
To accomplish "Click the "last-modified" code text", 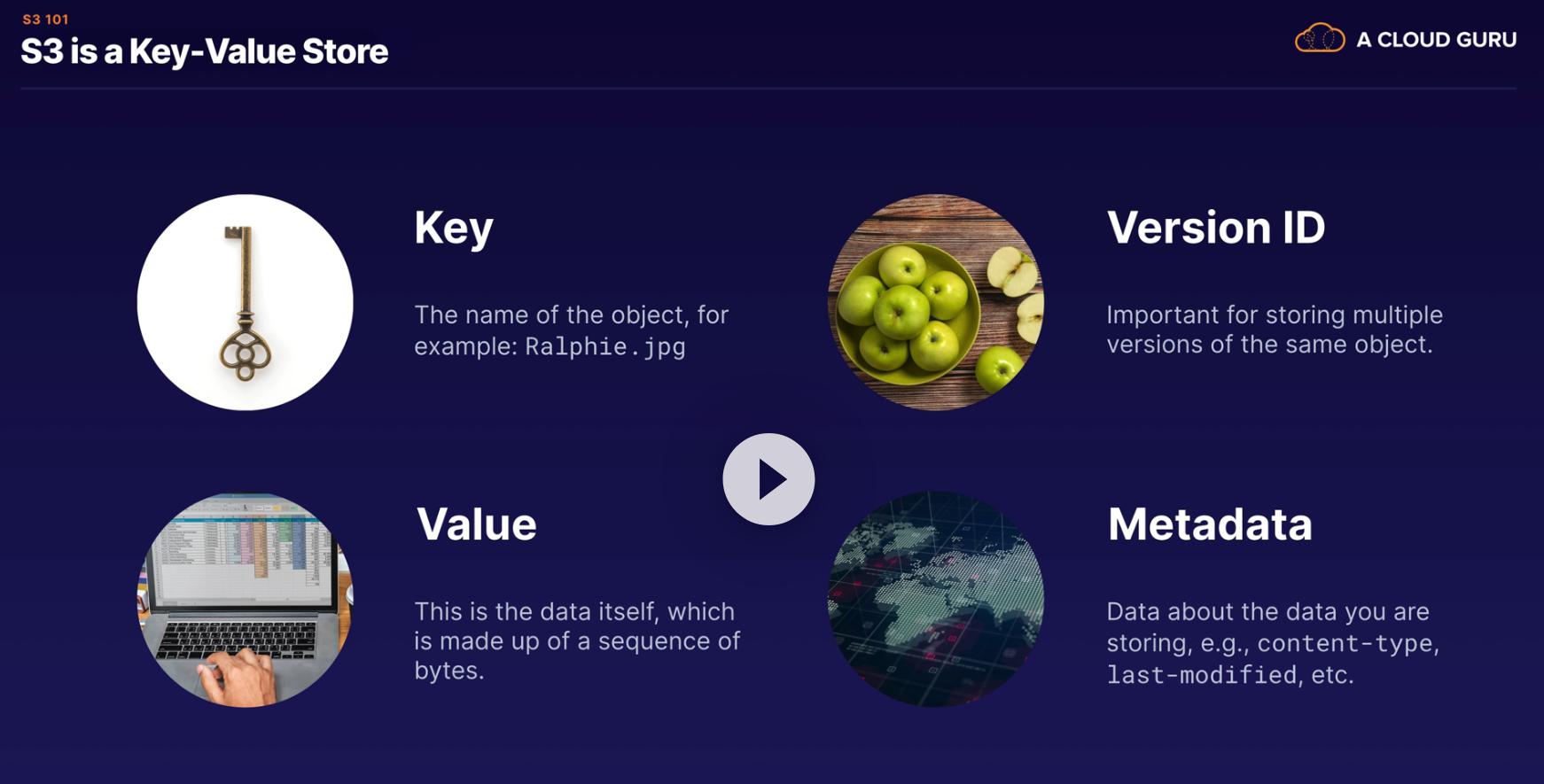I will coord(1201,675).
